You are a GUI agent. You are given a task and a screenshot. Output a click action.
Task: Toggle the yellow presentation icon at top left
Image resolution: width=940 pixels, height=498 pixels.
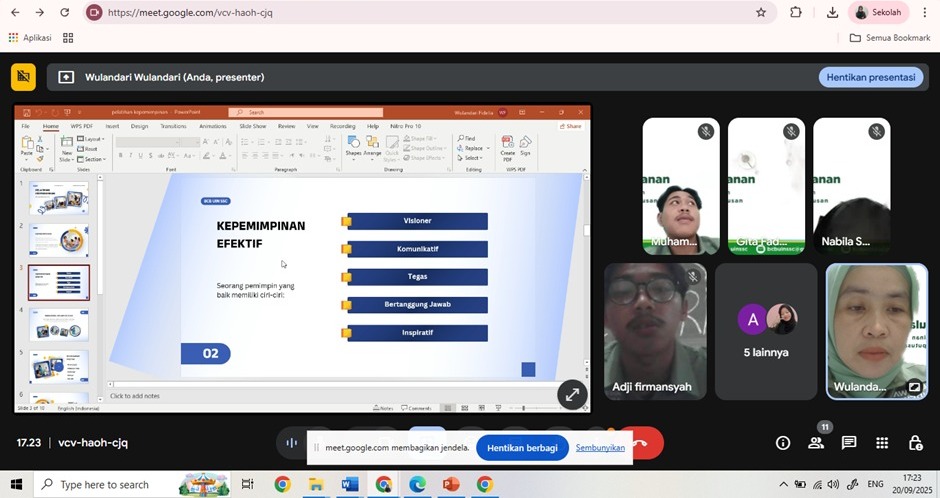point(24,77)
